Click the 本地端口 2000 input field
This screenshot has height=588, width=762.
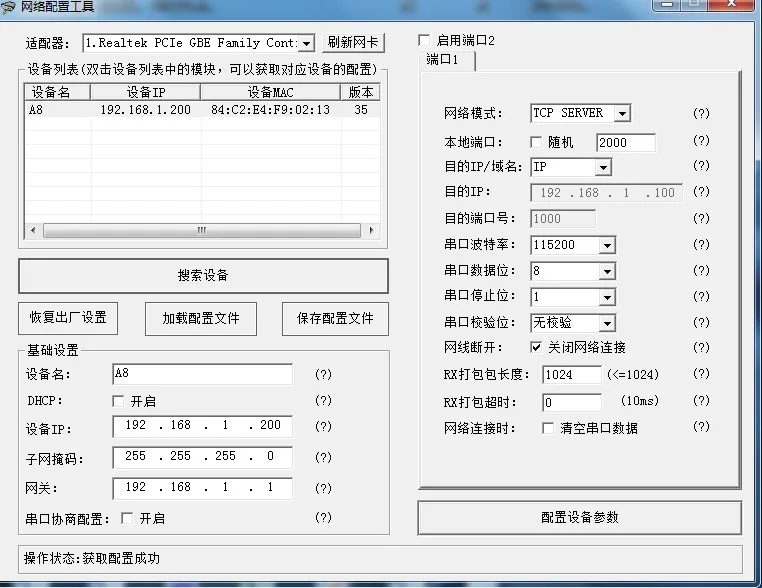626,143
